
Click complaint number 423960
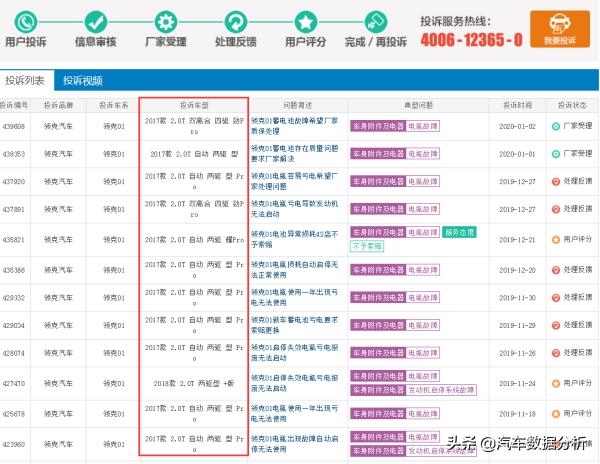pyautogui.click(x=14, y=444)
